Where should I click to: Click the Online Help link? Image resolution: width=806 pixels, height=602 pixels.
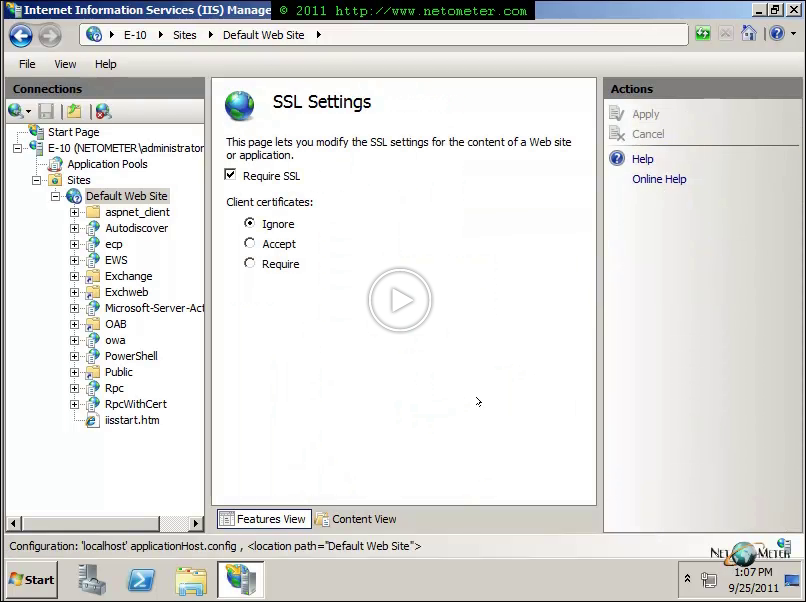[659, 179]
